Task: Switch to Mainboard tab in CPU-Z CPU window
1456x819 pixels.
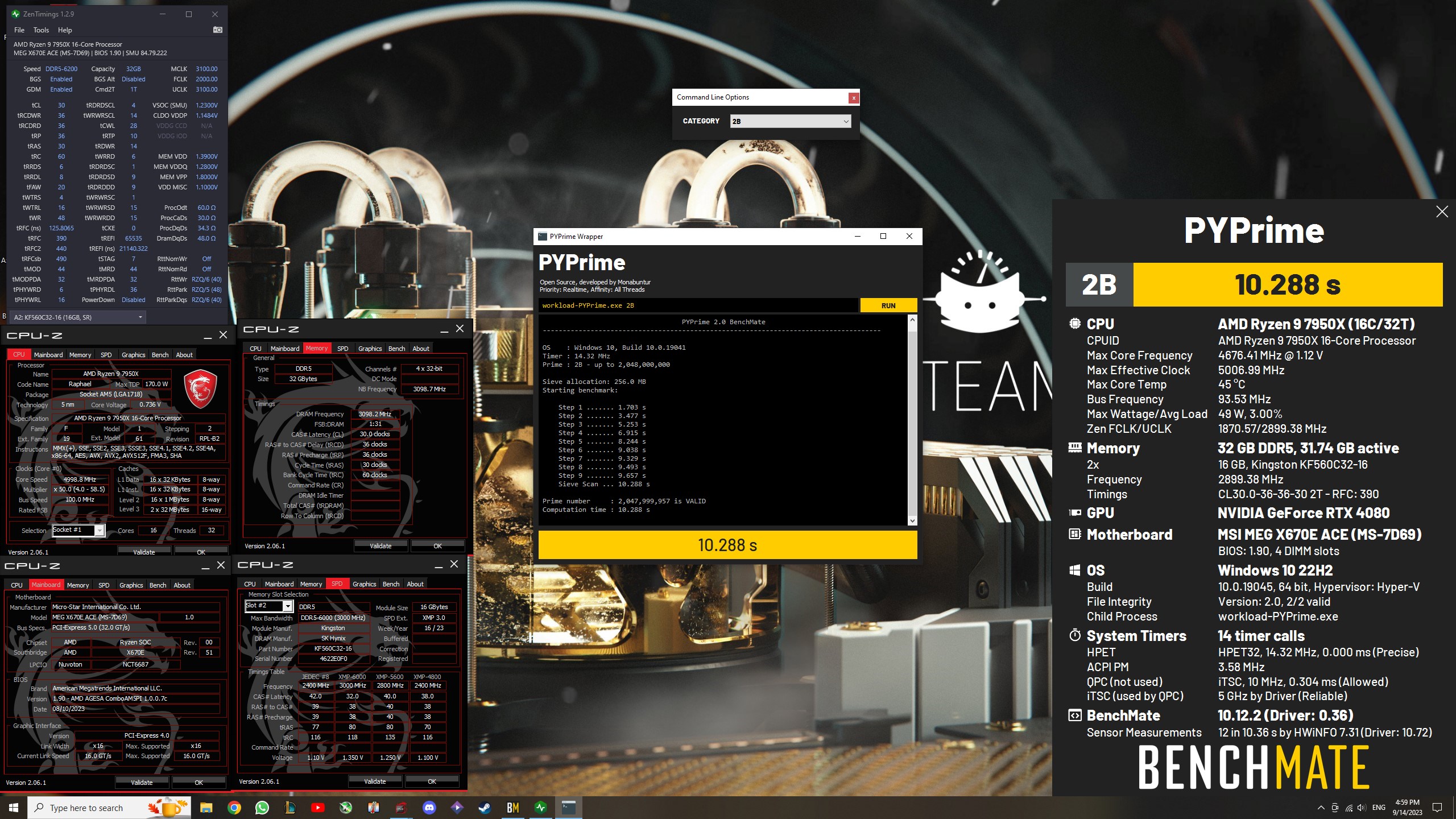Action: (48, 355)
